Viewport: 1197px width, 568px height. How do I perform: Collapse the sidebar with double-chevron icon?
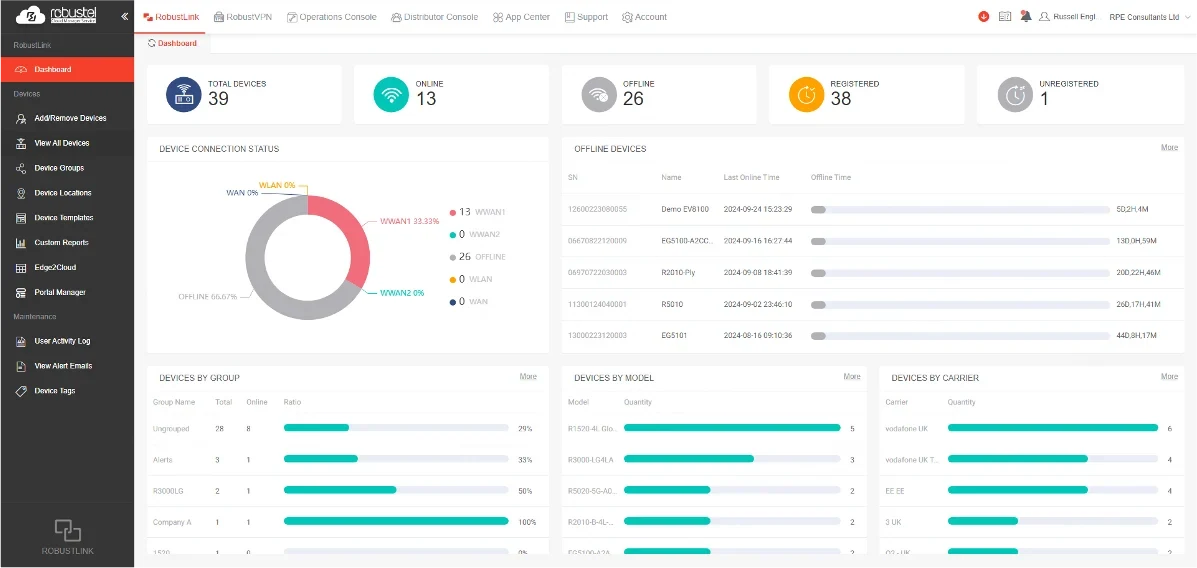pos(124,16)
